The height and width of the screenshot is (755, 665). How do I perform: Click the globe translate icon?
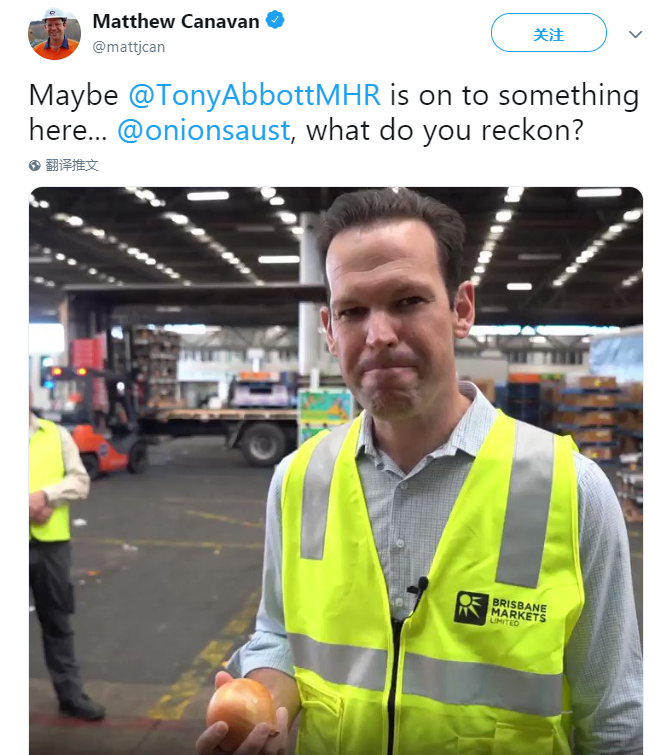pos(35,166)
